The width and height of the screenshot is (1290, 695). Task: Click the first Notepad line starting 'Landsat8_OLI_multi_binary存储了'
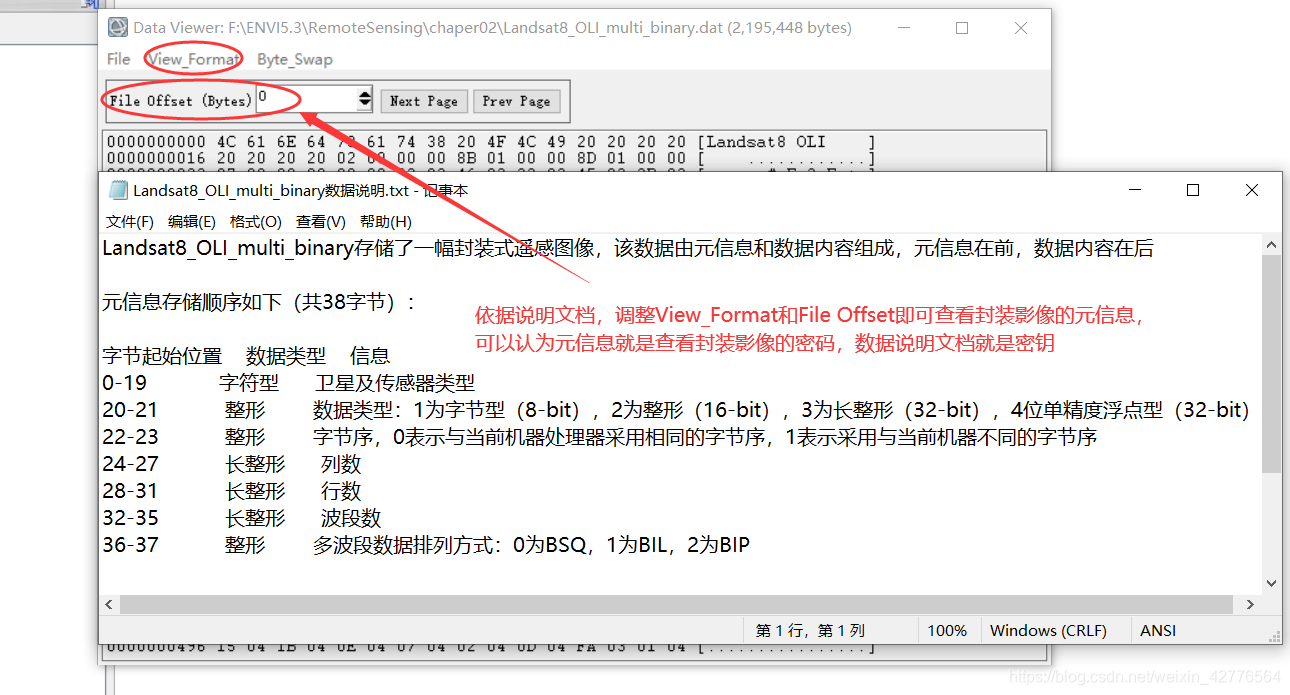pos(628,249)
